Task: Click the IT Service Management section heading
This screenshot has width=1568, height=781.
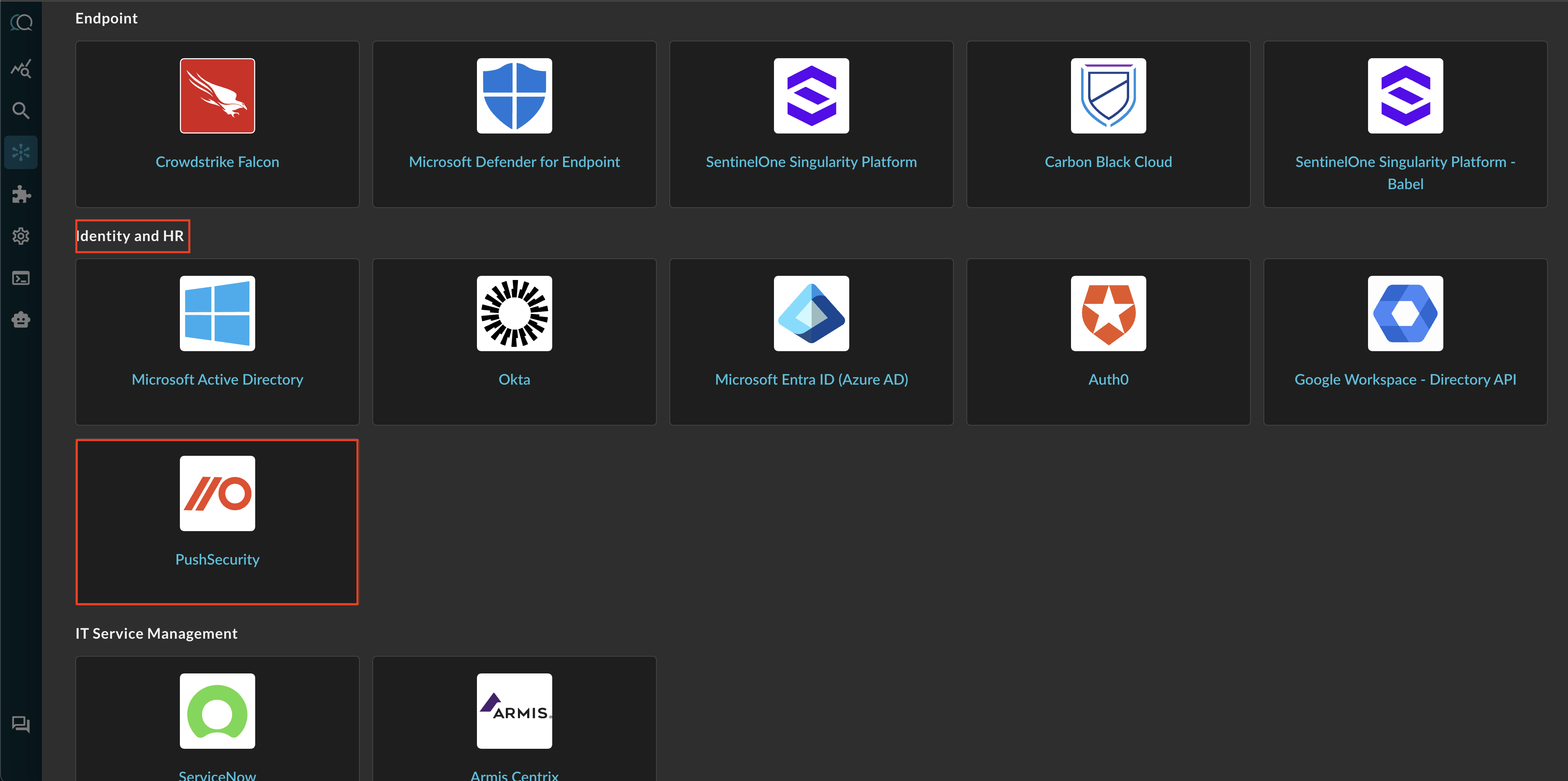Action: click(x=156, y=634)
